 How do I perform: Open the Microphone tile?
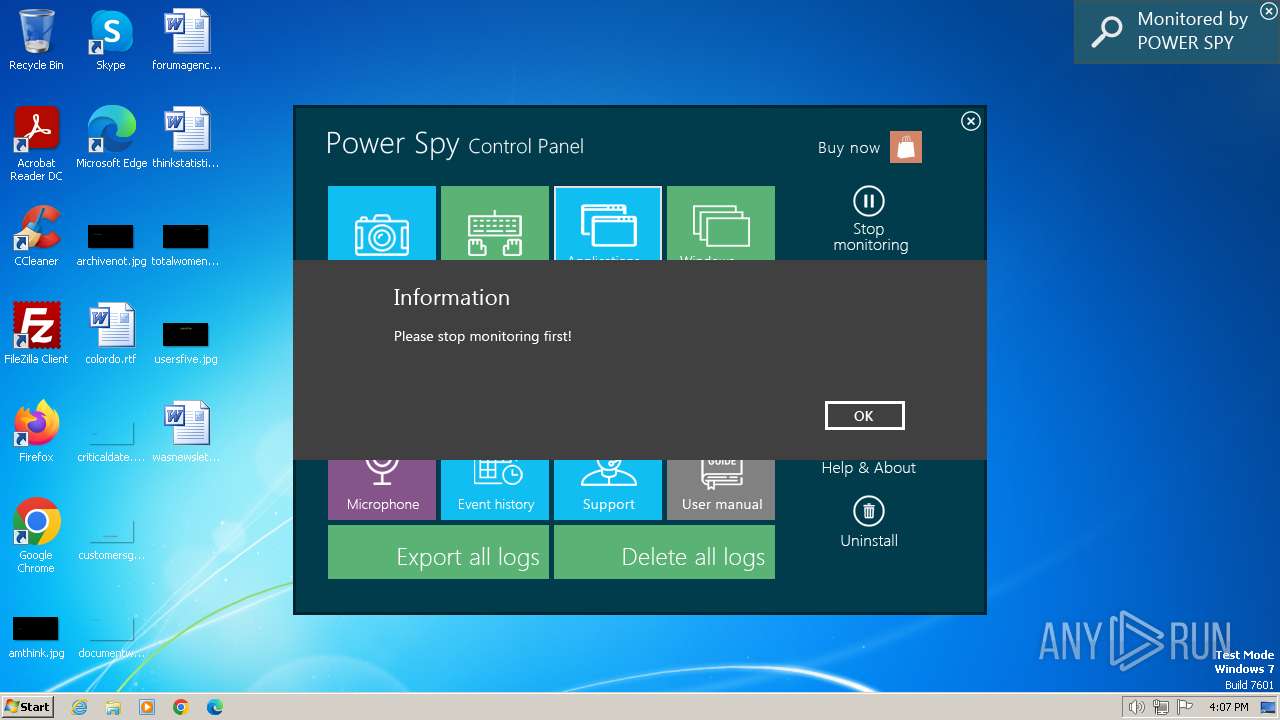[382, 490]
